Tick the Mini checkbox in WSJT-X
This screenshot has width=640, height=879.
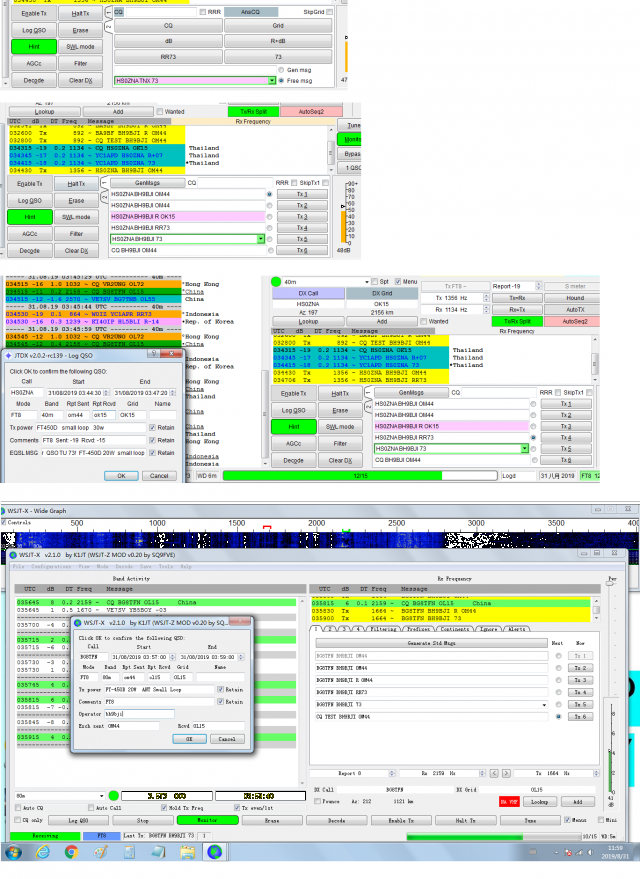(x=601, y=820)
